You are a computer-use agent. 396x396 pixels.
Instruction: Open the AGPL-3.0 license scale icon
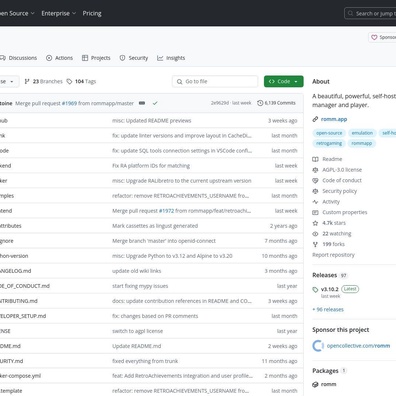click(315, 170)
